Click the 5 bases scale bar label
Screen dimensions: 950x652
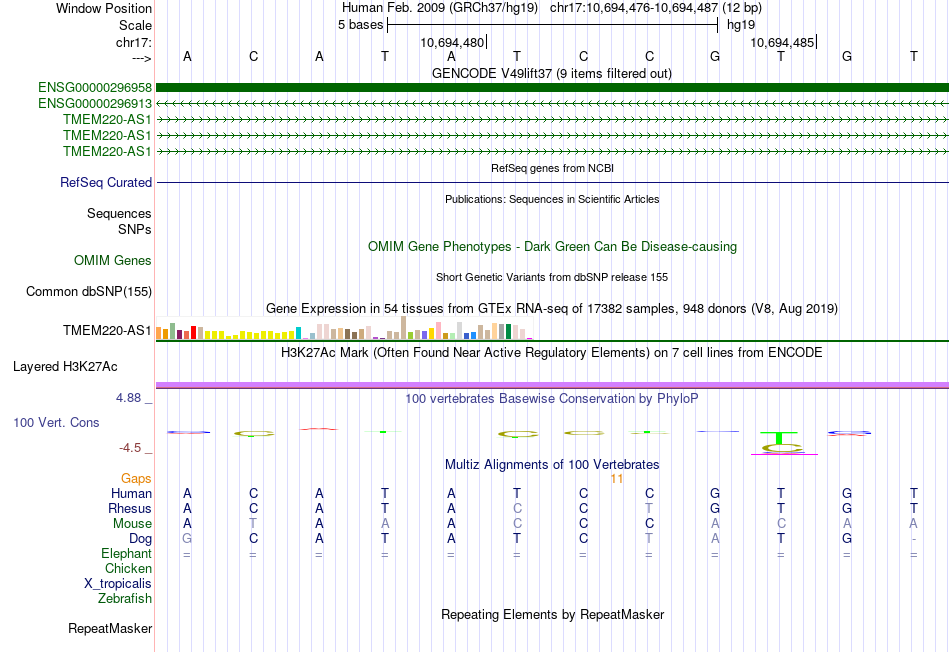(x=360, y=25)
